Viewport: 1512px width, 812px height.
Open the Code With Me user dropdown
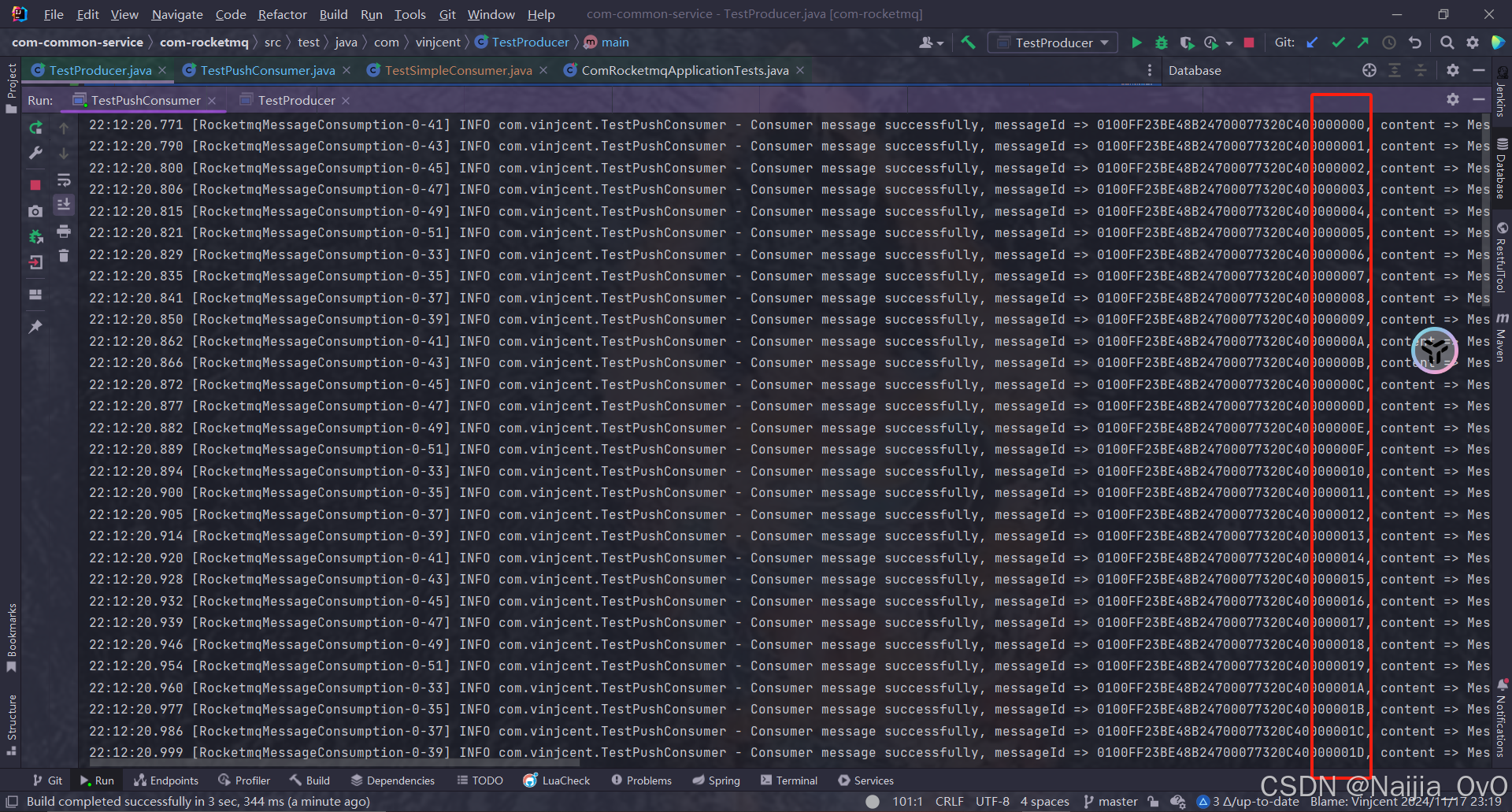tap(931, 43)
